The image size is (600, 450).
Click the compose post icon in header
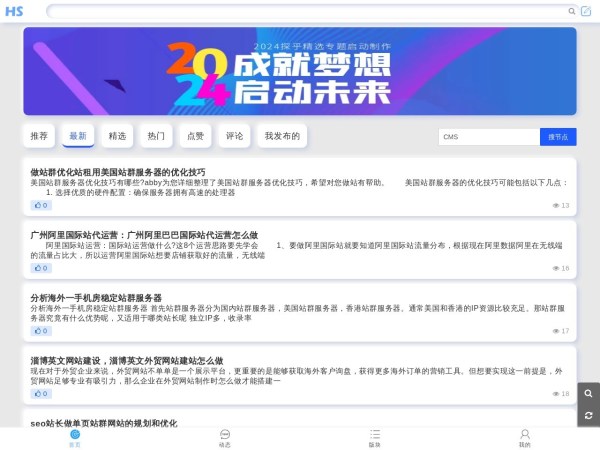click(x=586, y=11)
